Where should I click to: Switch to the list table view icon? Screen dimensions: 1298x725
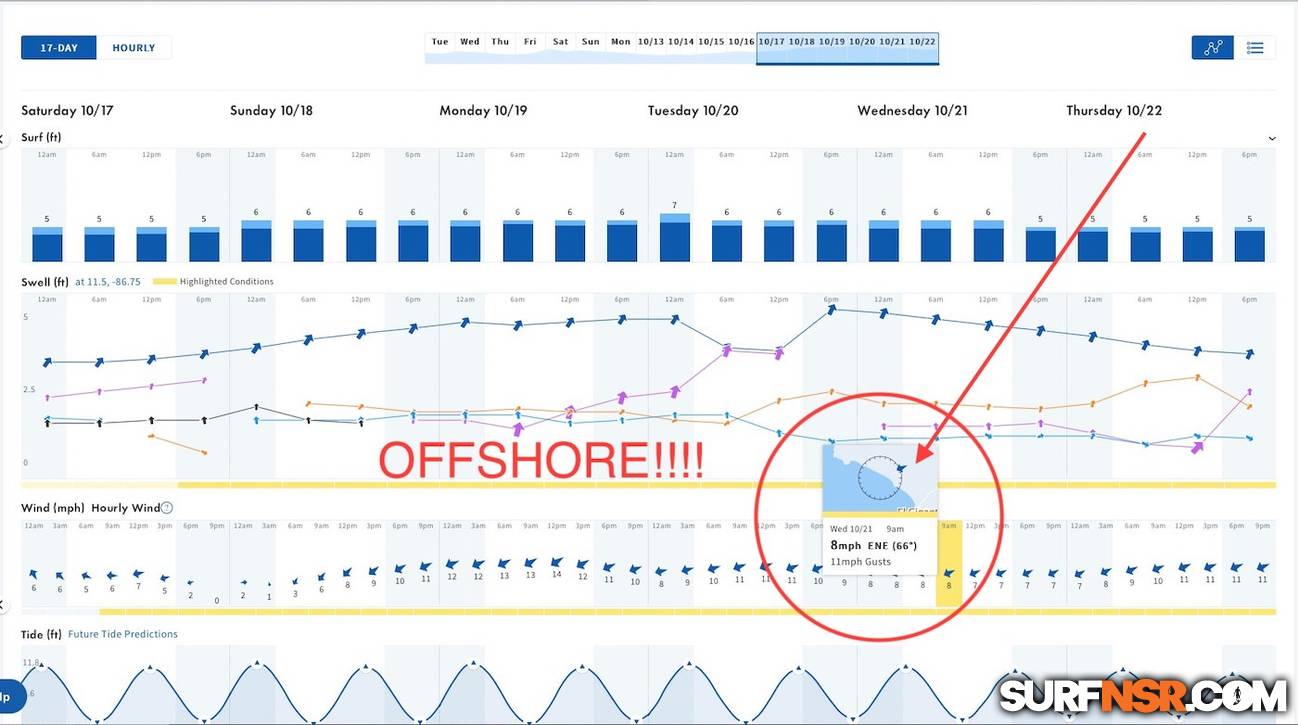(x=1255, y=47)
